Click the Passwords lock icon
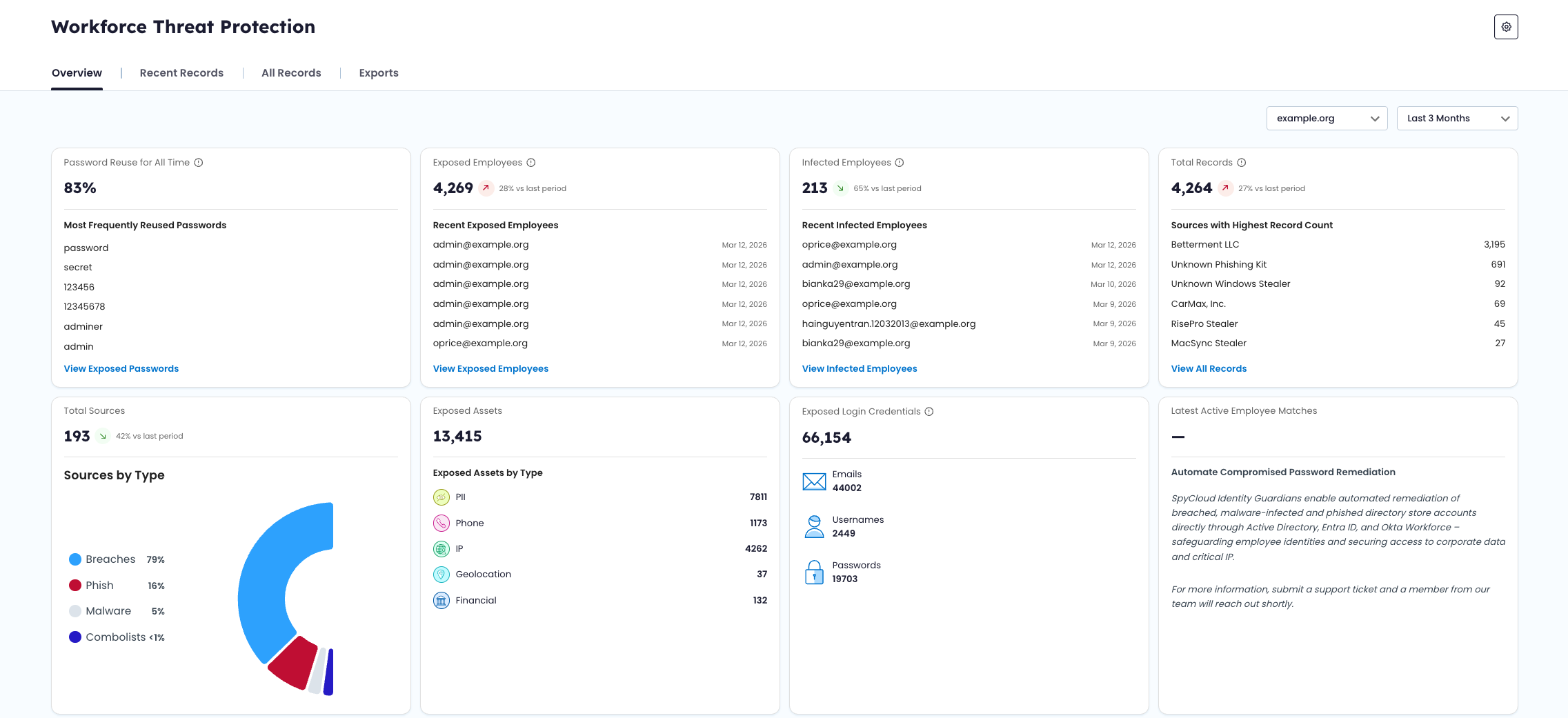 [x=814, y=572]
